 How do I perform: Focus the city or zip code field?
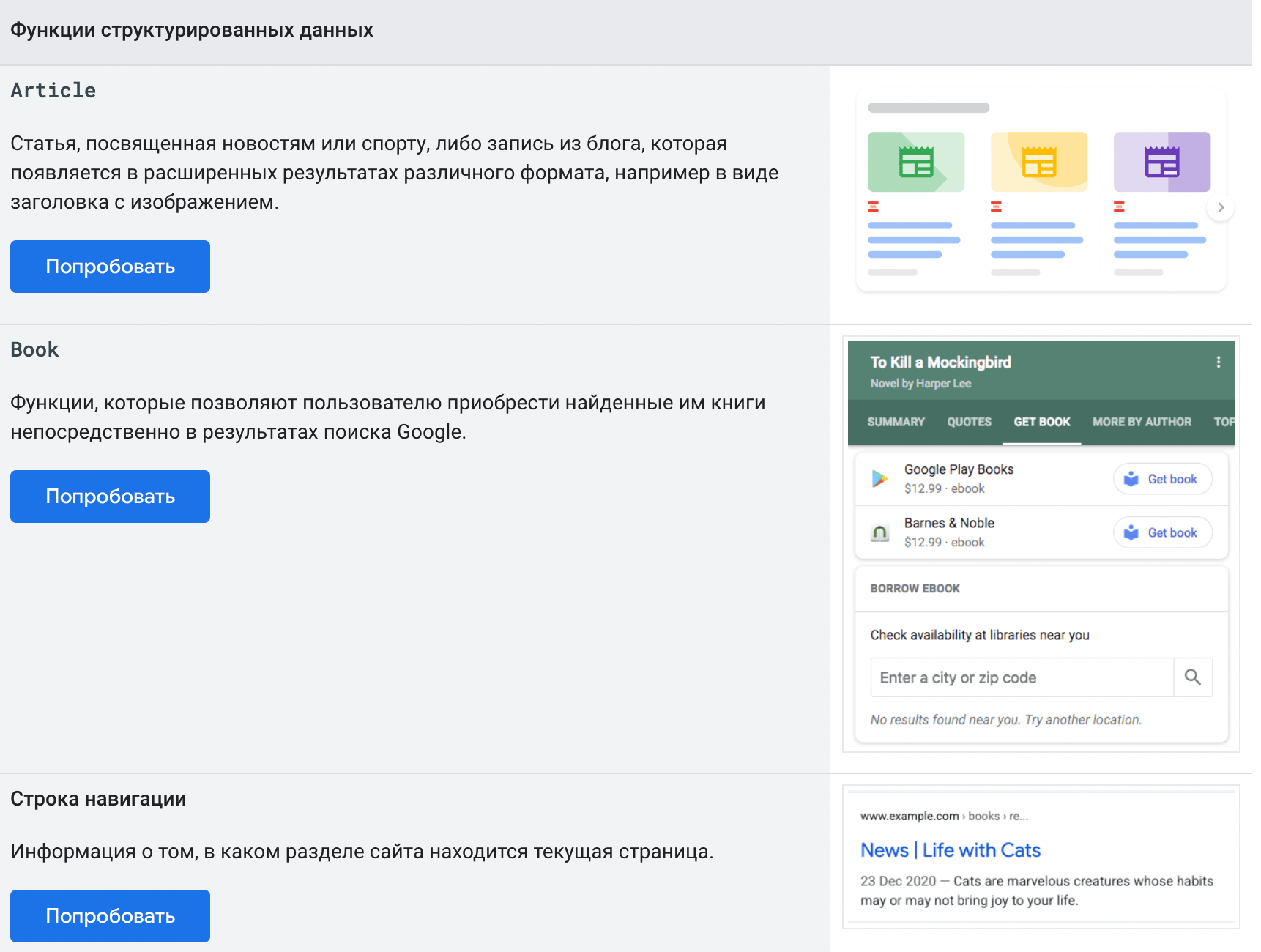(x=1022, y=677)
